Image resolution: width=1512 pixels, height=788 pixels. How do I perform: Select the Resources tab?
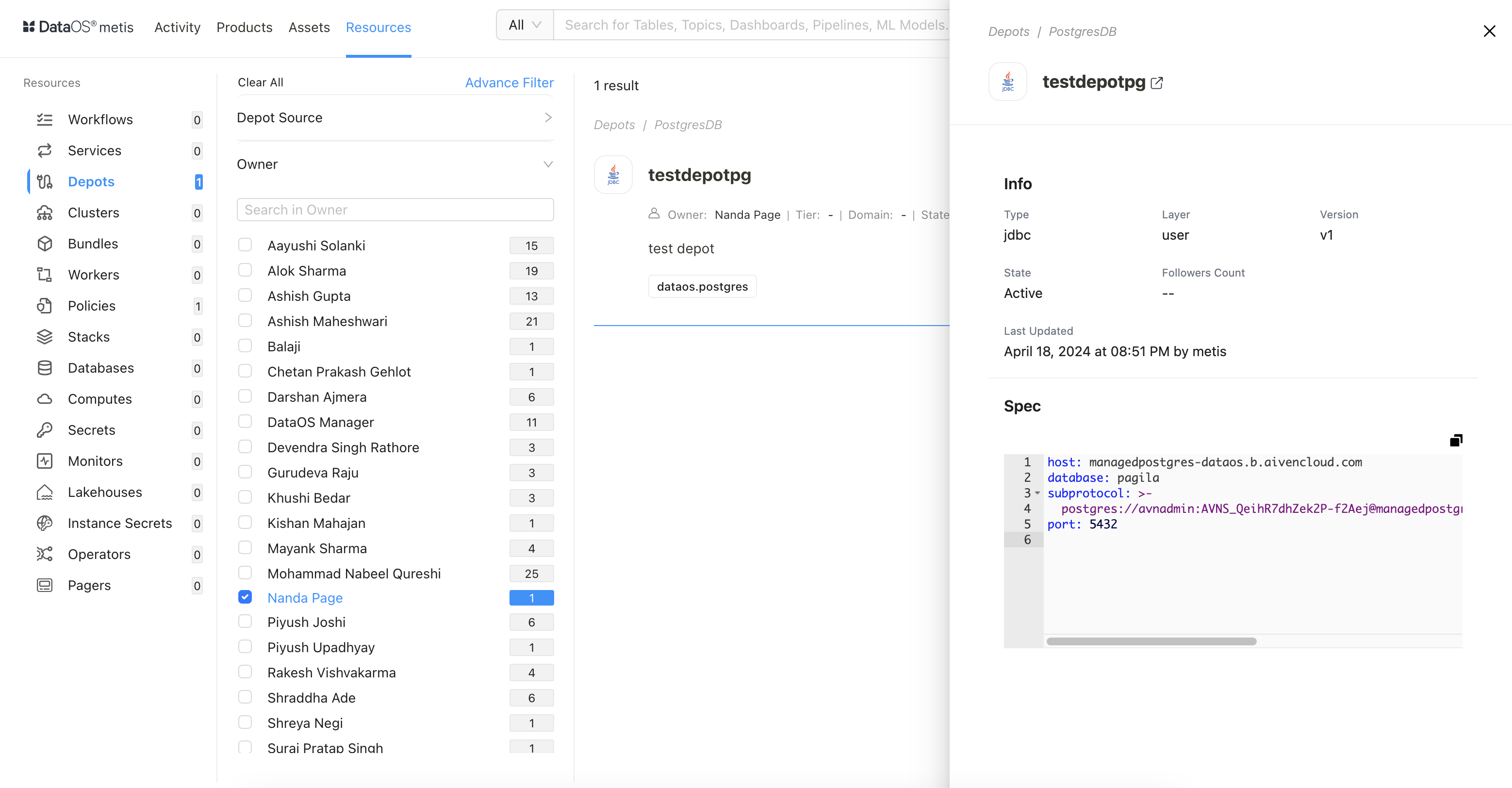click(x=378, y=28)
